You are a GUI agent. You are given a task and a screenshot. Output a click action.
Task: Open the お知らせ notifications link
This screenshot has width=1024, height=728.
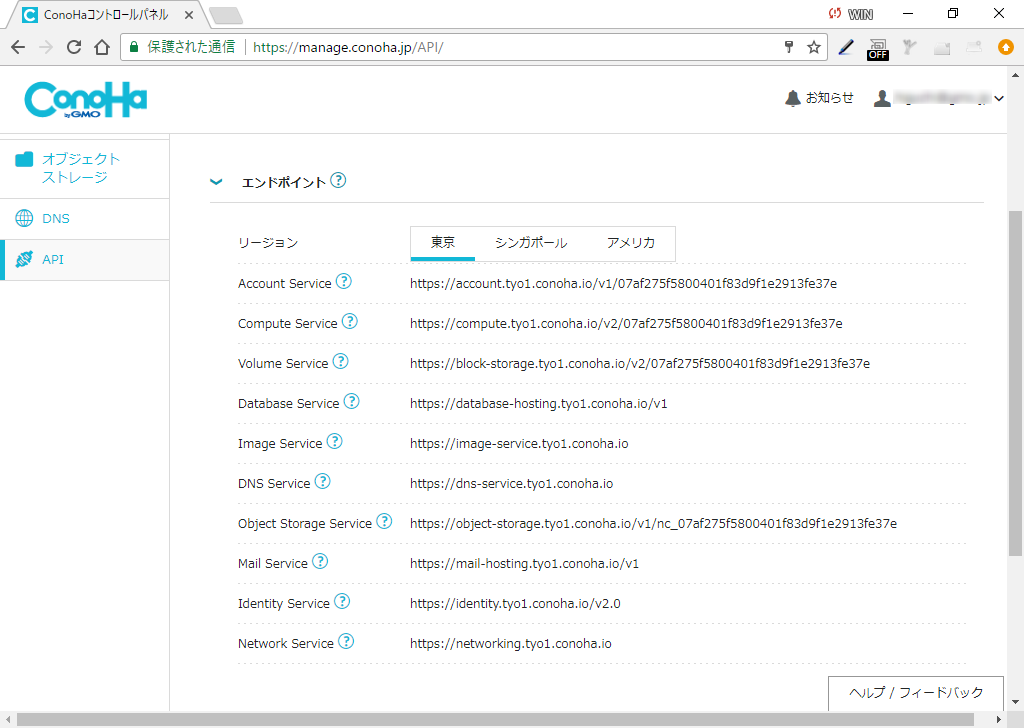[x=829, y=98]
